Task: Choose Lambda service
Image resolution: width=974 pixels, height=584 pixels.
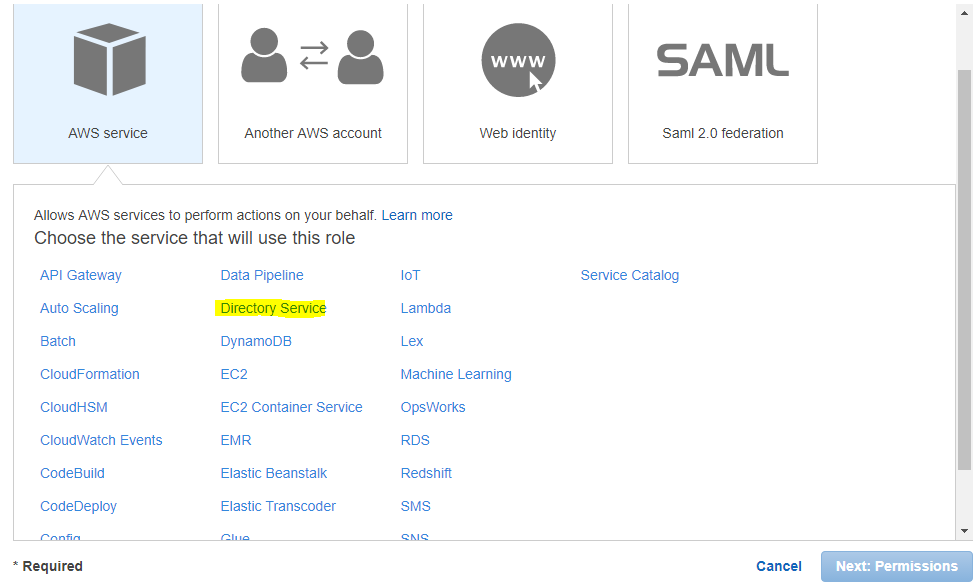Action: 426,308
